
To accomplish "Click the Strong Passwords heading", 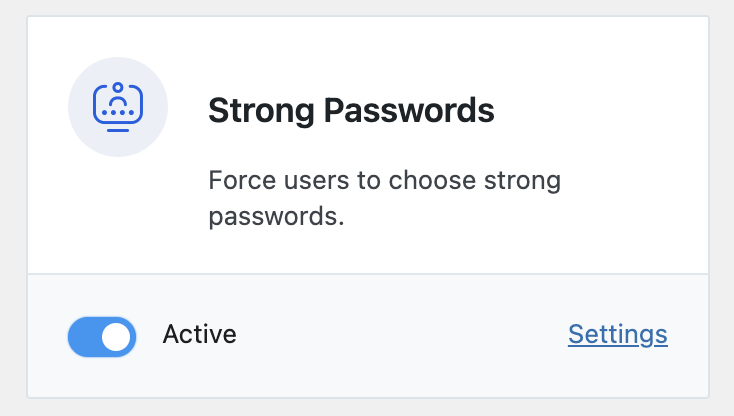I will 351,111.
